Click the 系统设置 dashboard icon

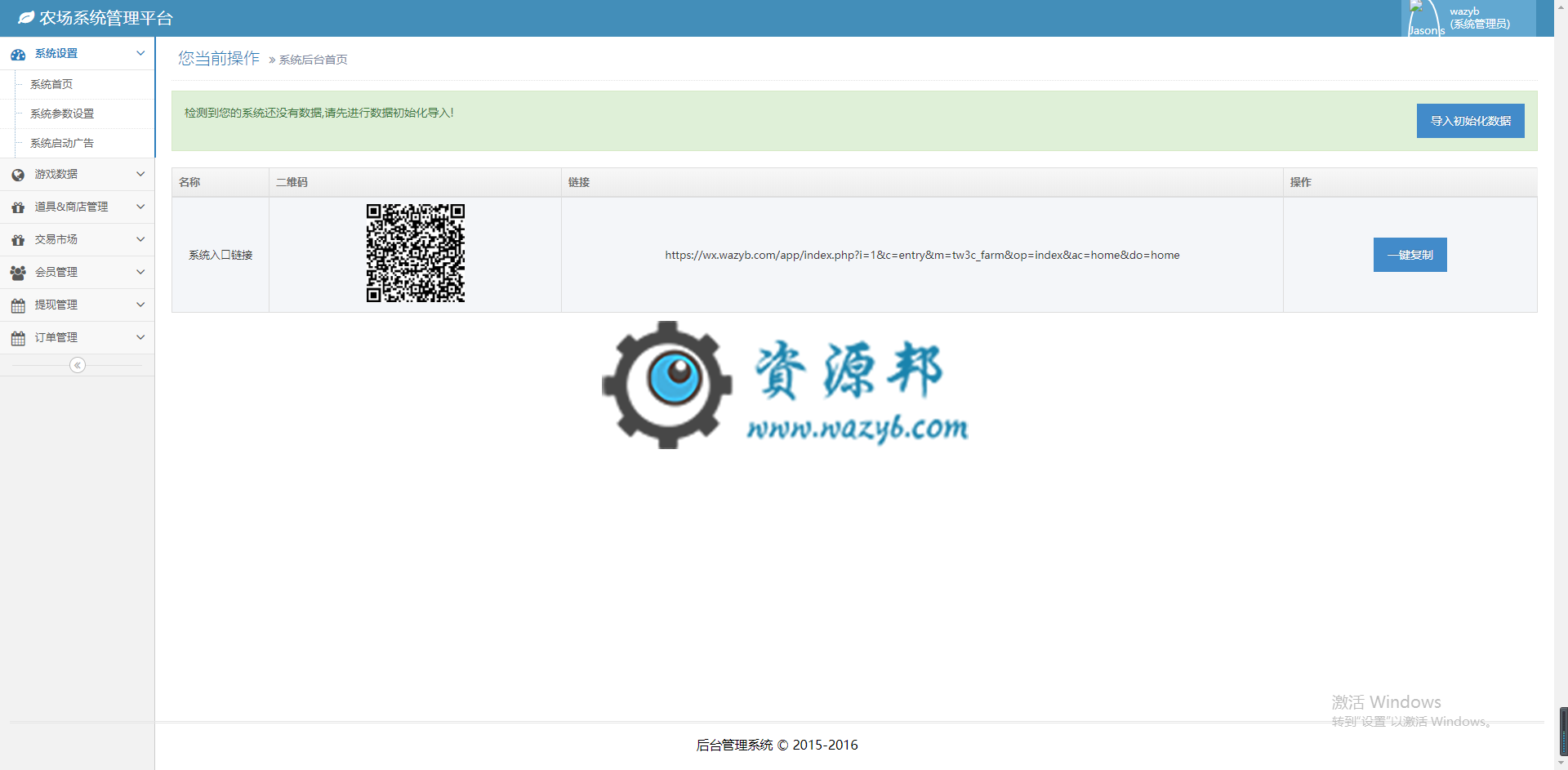(18, 54)
